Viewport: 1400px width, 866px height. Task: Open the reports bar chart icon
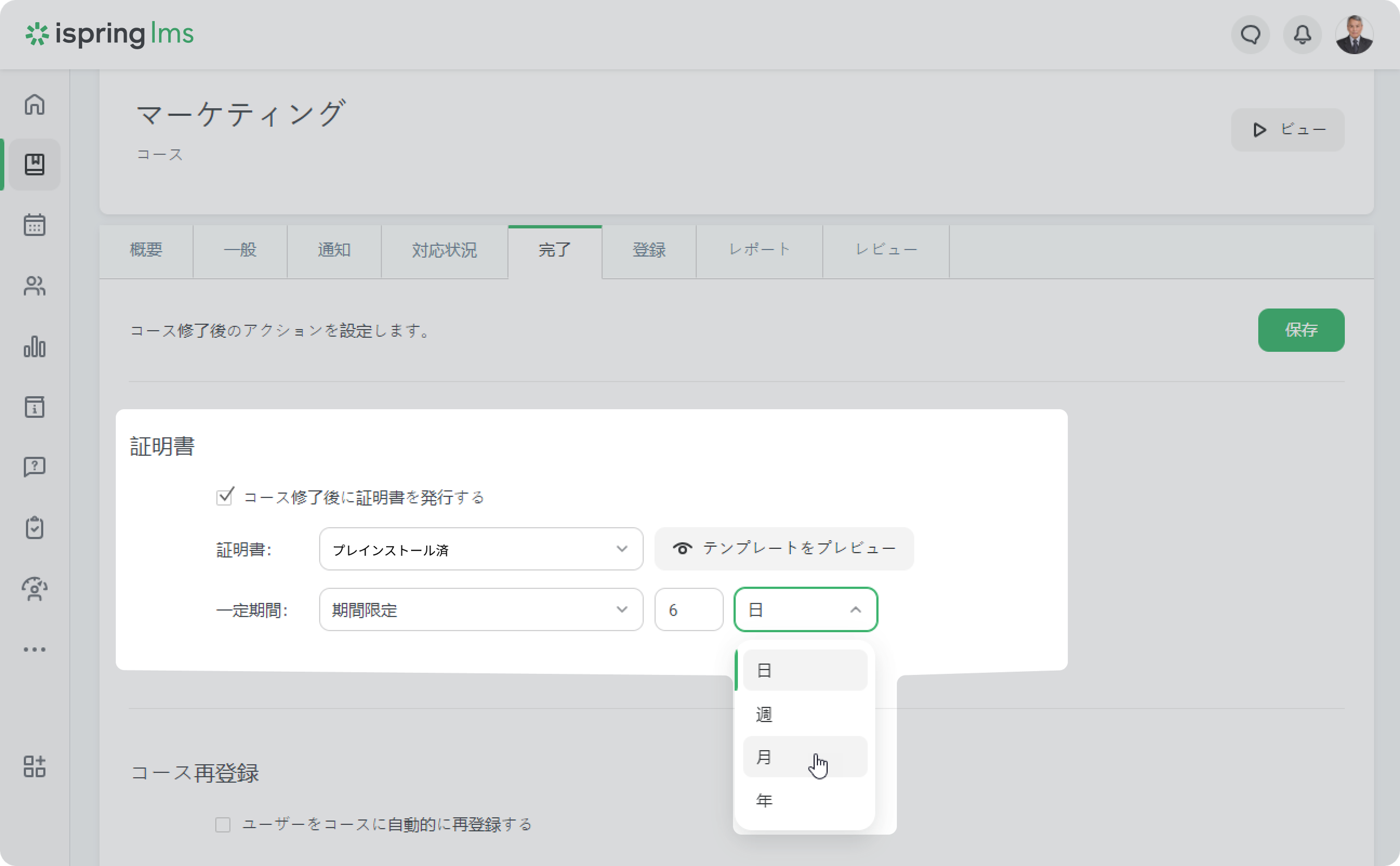34,346
